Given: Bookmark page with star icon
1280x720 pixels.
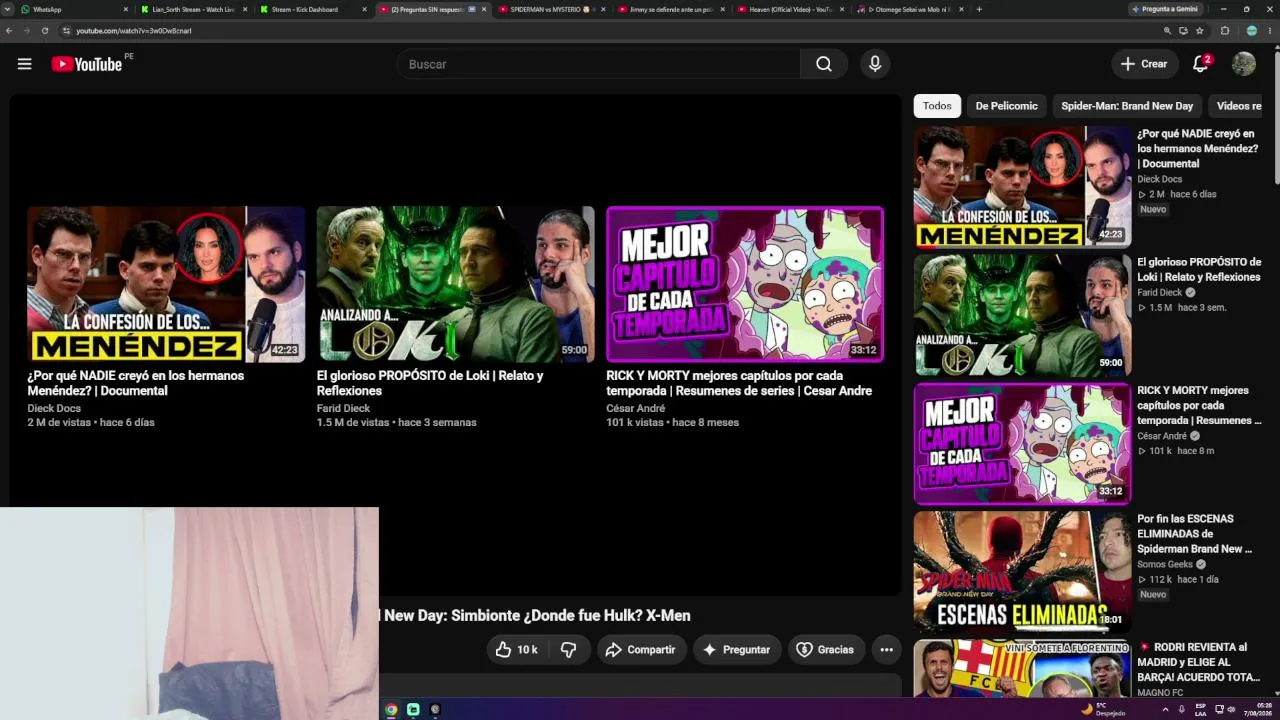Looking at the screenshot, I should coord(1200,31).
